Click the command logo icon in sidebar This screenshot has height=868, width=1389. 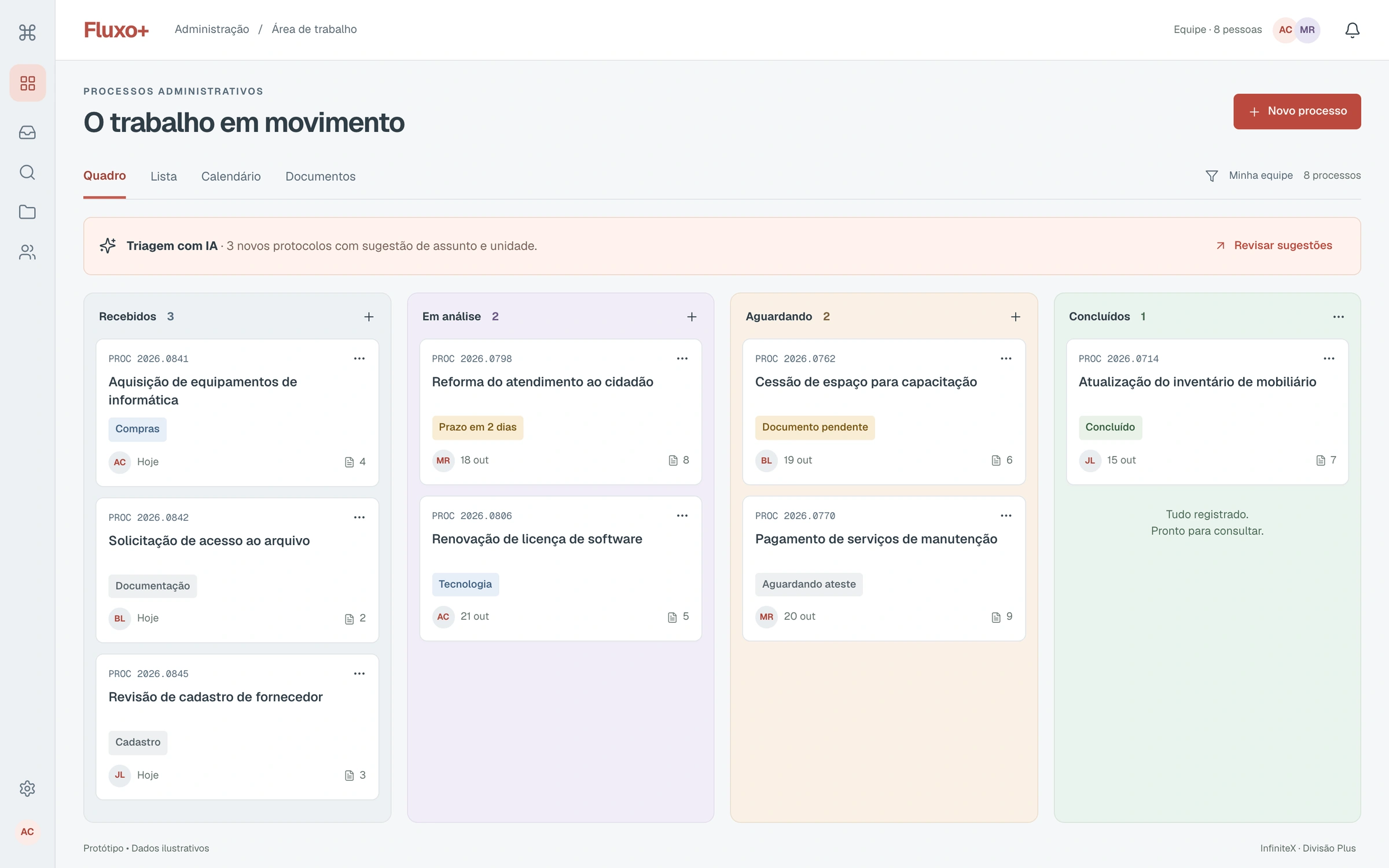(x=27, y=32)
